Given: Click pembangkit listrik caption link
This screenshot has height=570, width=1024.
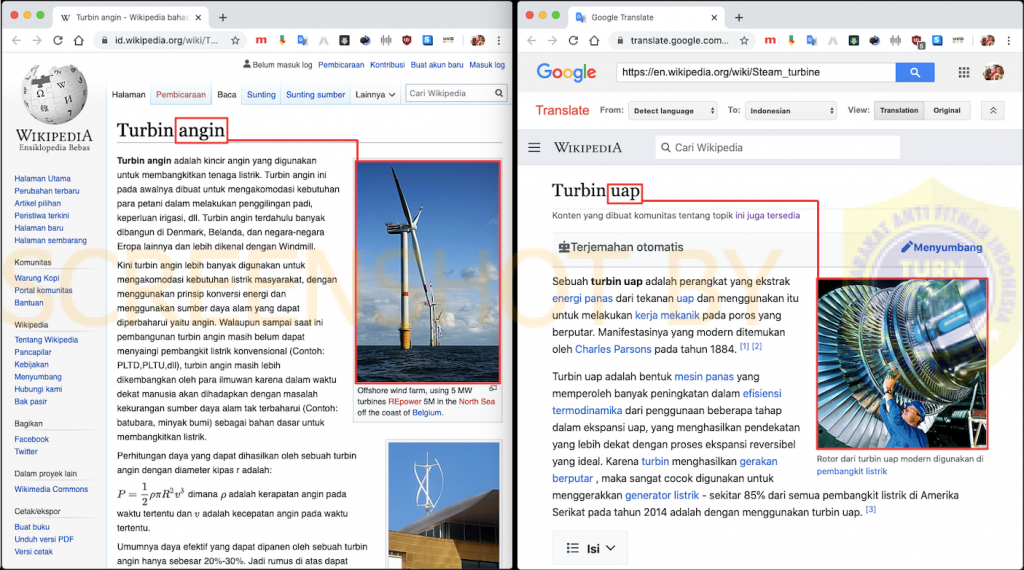Looking at the screenshot, I should tap(852, 471).
